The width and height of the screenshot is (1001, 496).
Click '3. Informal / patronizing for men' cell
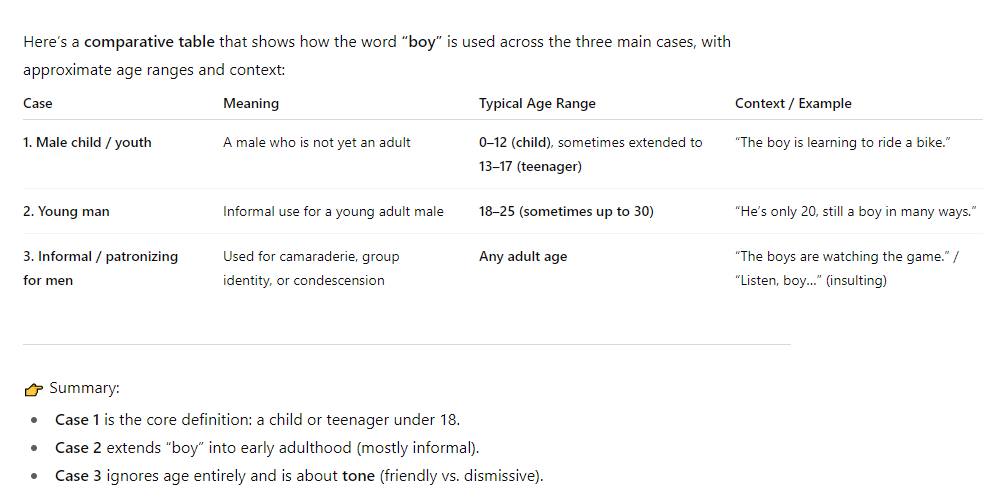click(101, 268)
